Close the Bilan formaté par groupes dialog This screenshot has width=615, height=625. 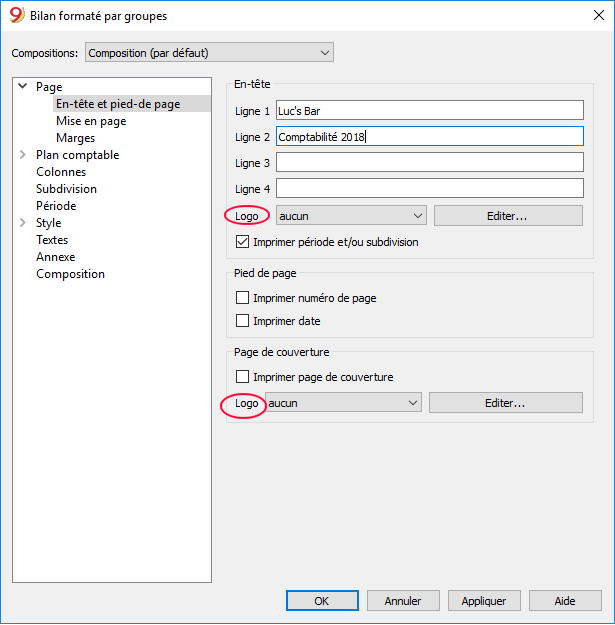coord(599,15)
